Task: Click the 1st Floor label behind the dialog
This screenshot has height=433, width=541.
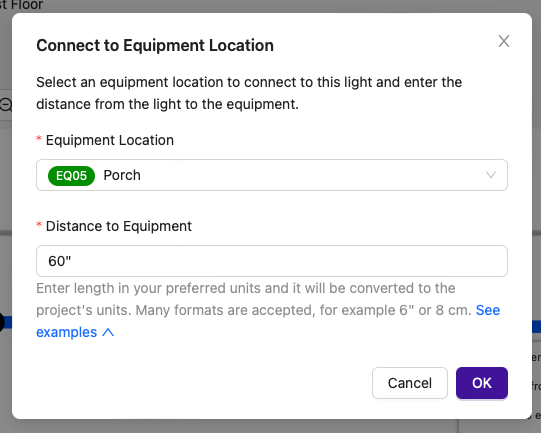Action: pos(21,5)
